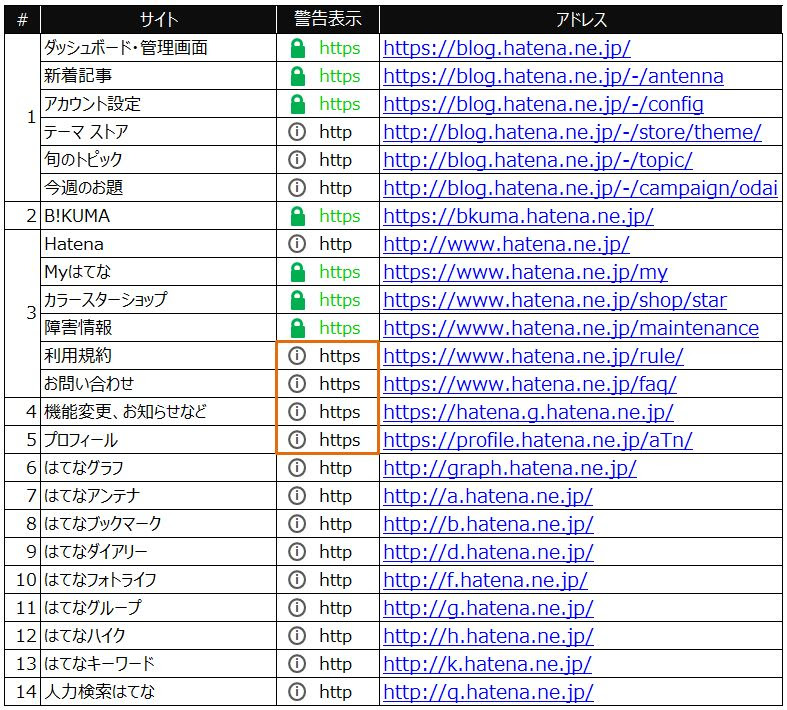This screenshot has height=710, width=787.
Task: Click the アドレス column header
Action: 581,20
